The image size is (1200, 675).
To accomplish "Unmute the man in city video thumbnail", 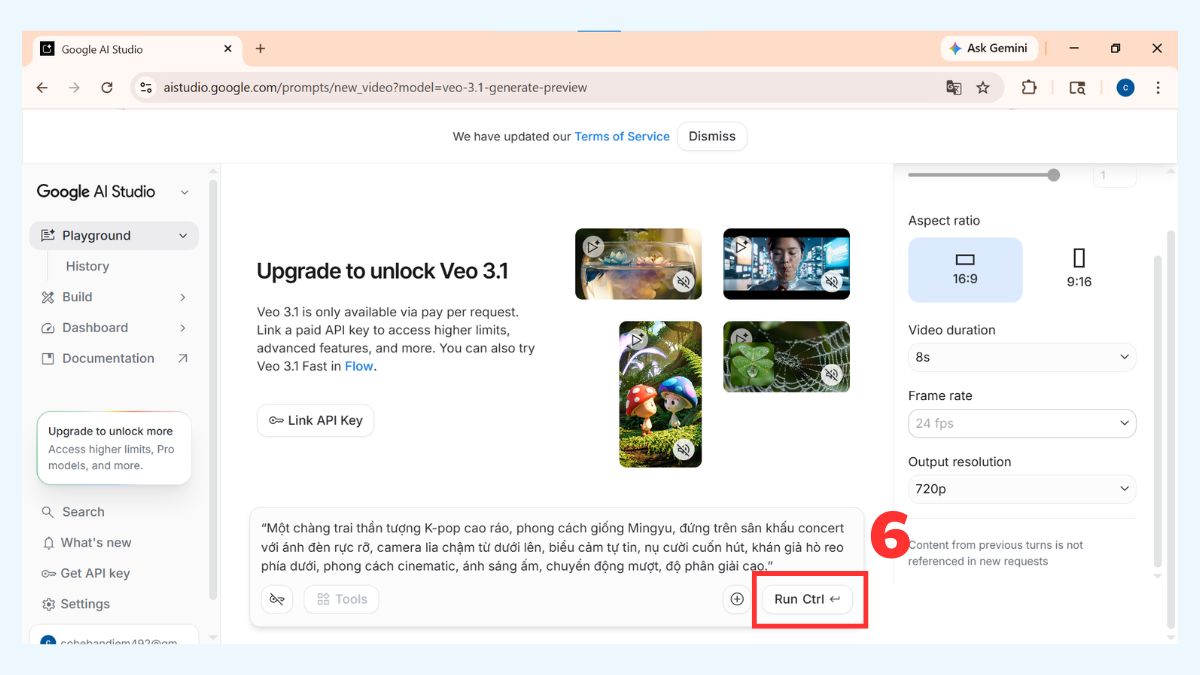I will 832,282.
